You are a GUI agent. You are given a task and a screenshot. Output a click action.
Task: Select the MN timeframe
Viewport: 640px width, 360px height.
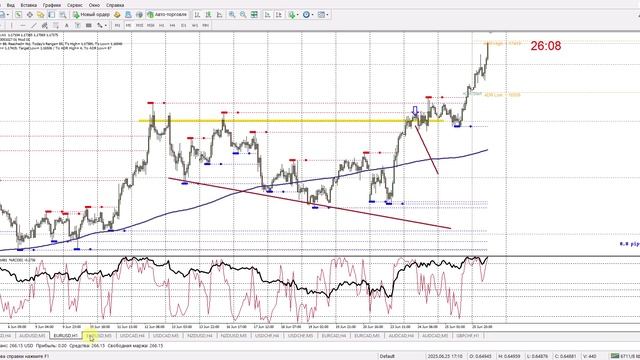(x=205, y=25)
